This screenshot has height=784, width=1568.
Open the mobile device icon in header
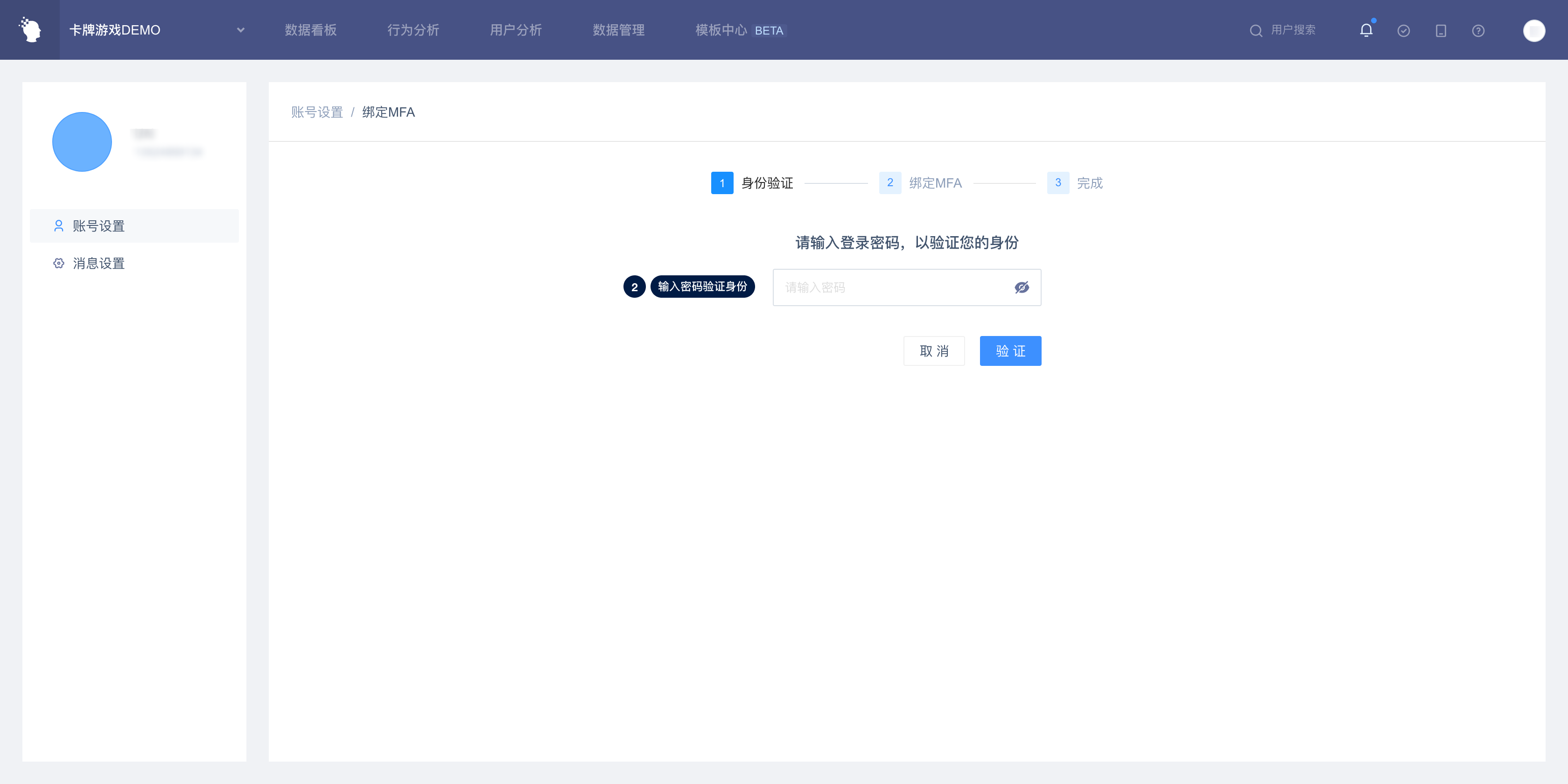point(1440,30)
